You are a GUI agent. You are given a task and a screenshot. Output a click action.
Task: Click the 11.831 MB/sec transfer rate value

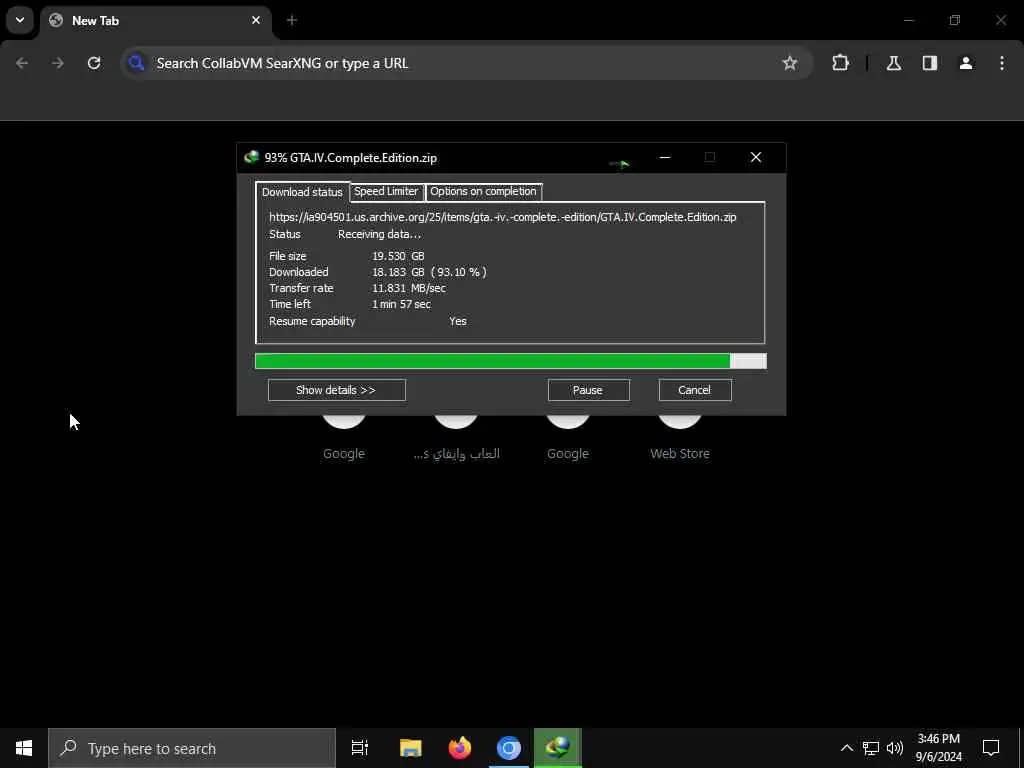pyautogui.click(x=409, y=288)
